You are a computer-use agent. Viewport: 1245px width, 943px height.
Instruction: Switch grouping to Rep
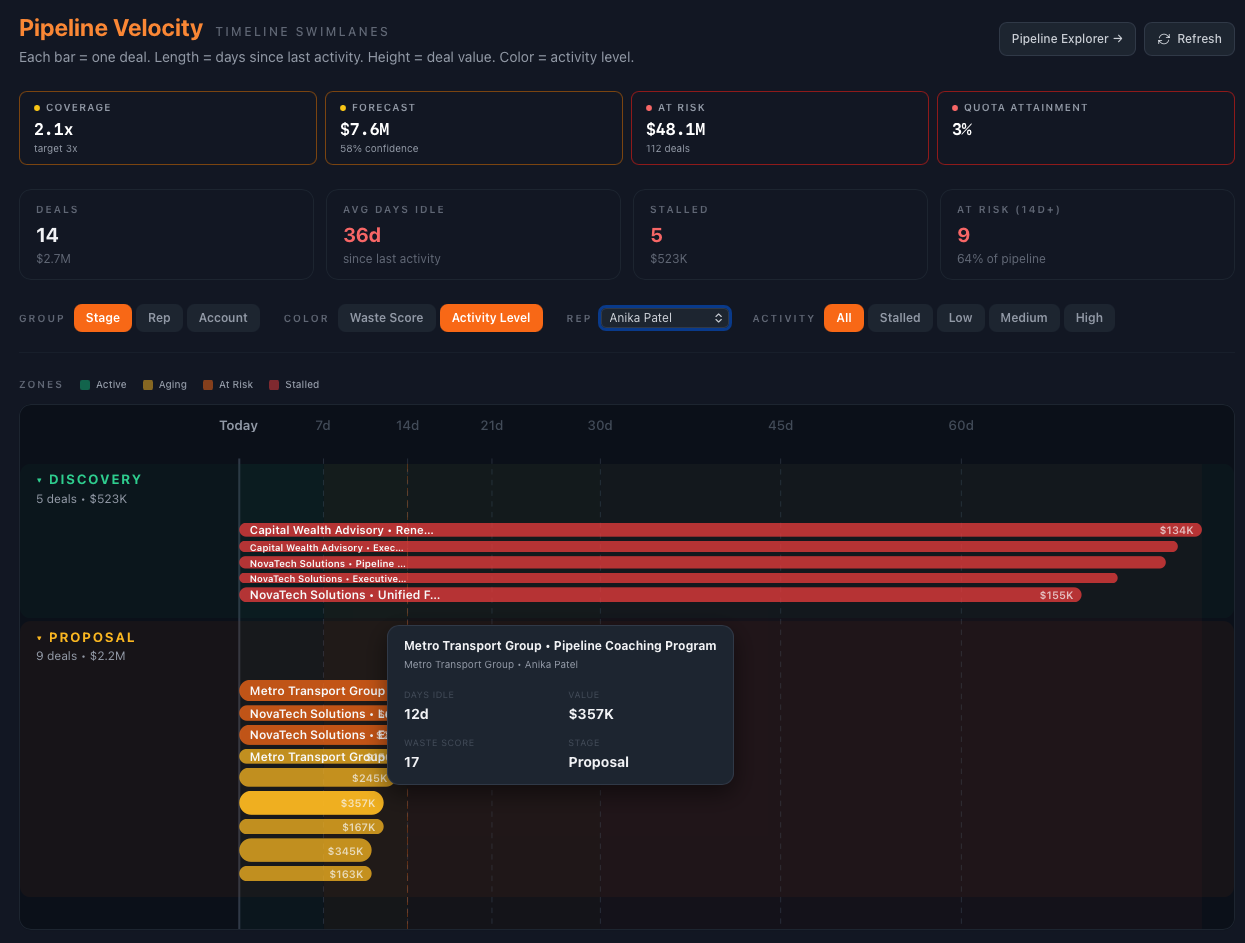pyautogui.click(x=159, y=318)
